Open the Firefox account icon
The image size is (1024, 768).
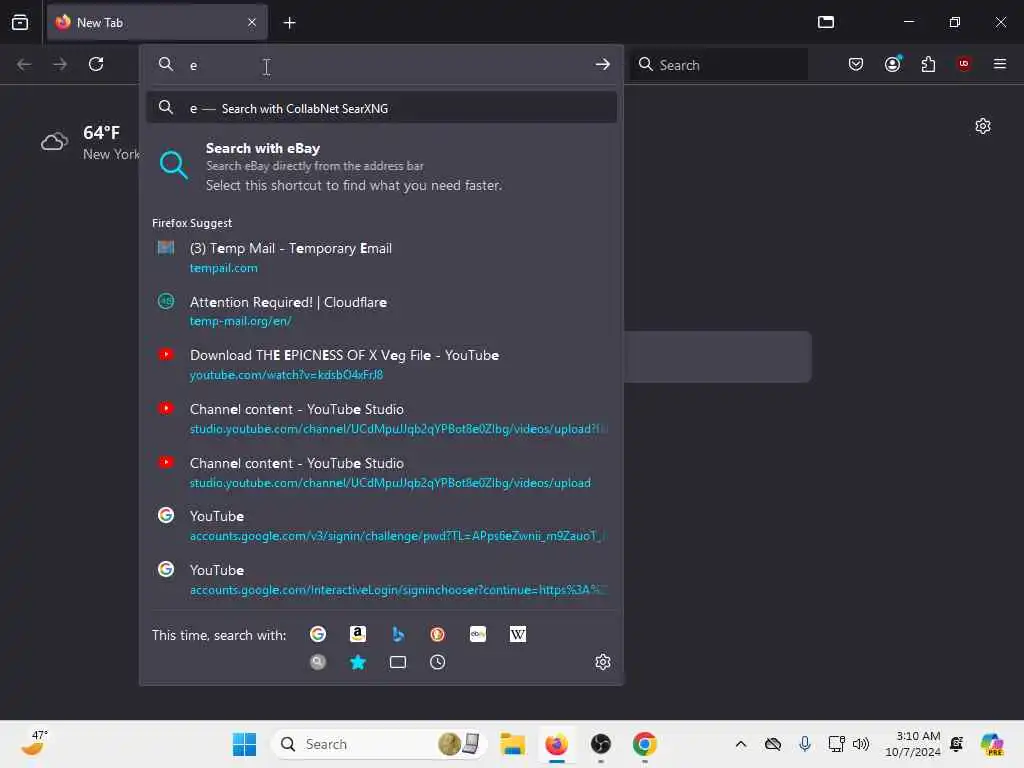892,64
